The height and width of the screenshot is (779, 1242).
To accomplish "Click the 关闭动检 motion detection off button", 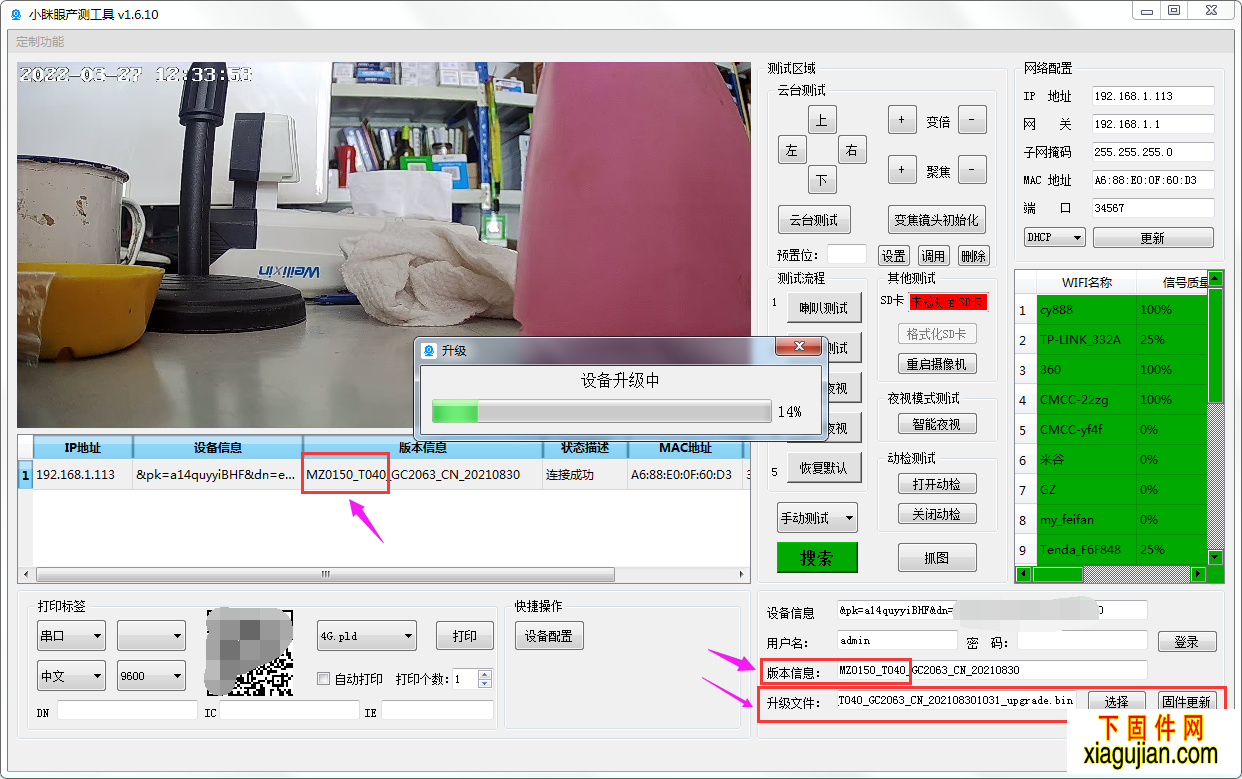I will coord(937,514).
